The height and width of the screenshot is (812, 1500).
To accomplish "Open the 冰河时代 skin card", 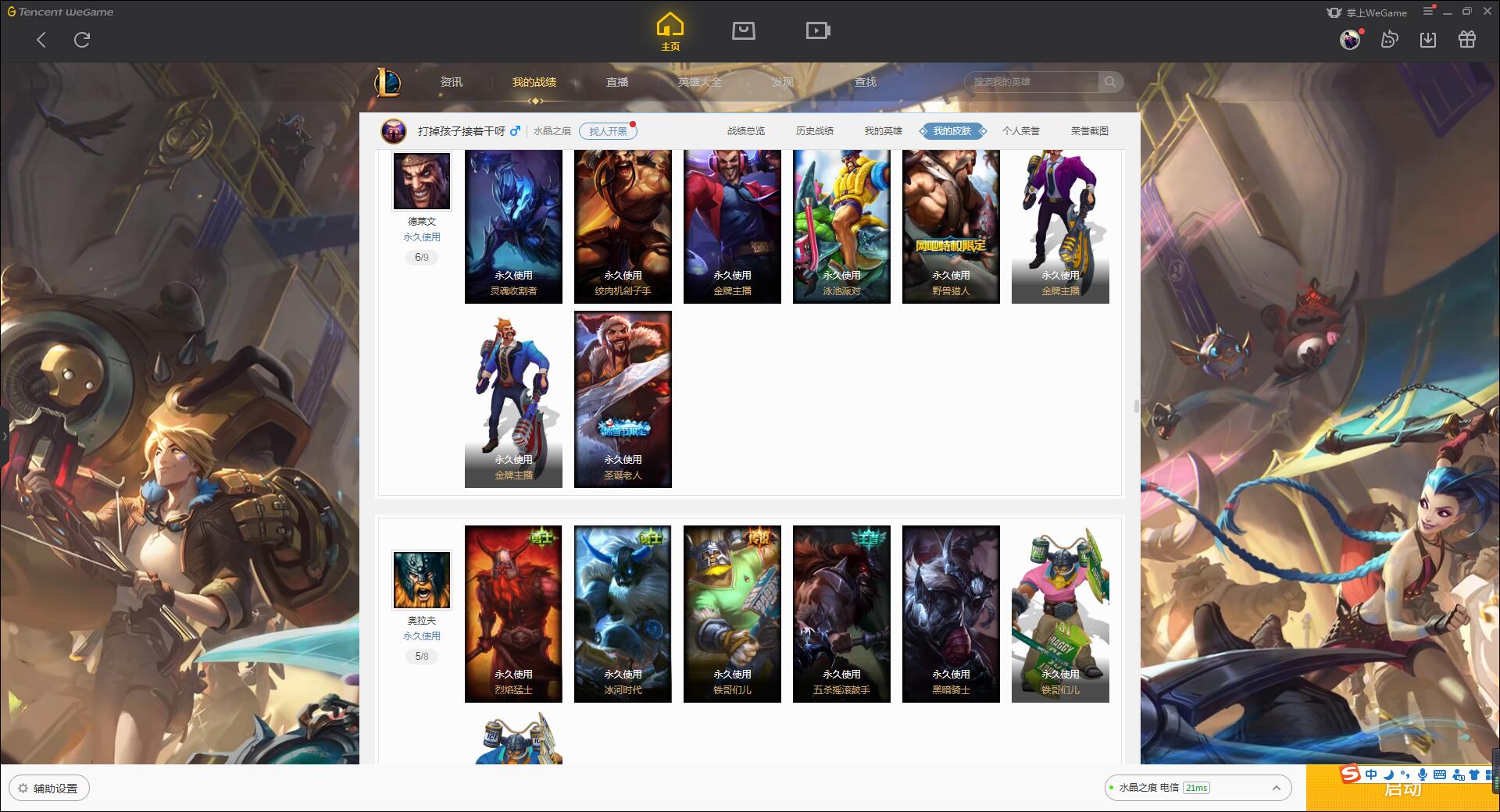I will (623, 614).
